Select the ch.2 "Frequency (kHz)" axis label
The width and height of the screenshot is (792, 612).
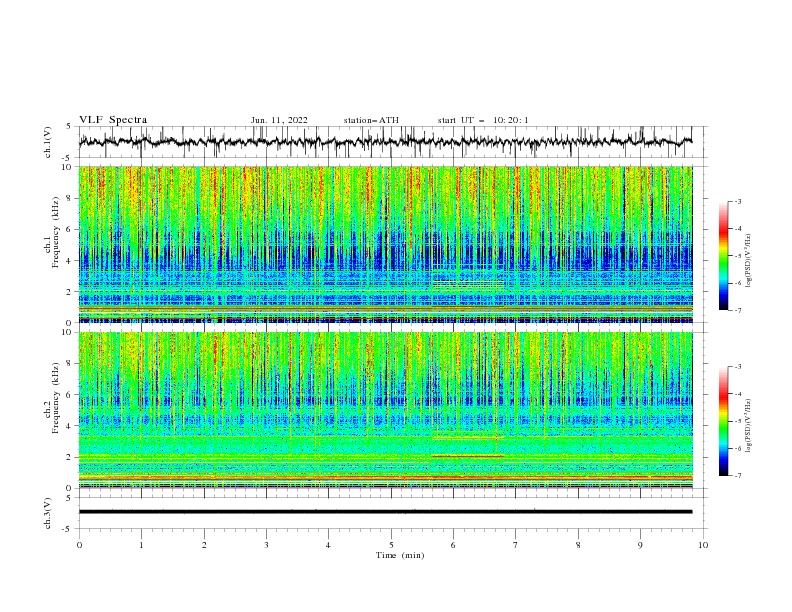point(55,398)
